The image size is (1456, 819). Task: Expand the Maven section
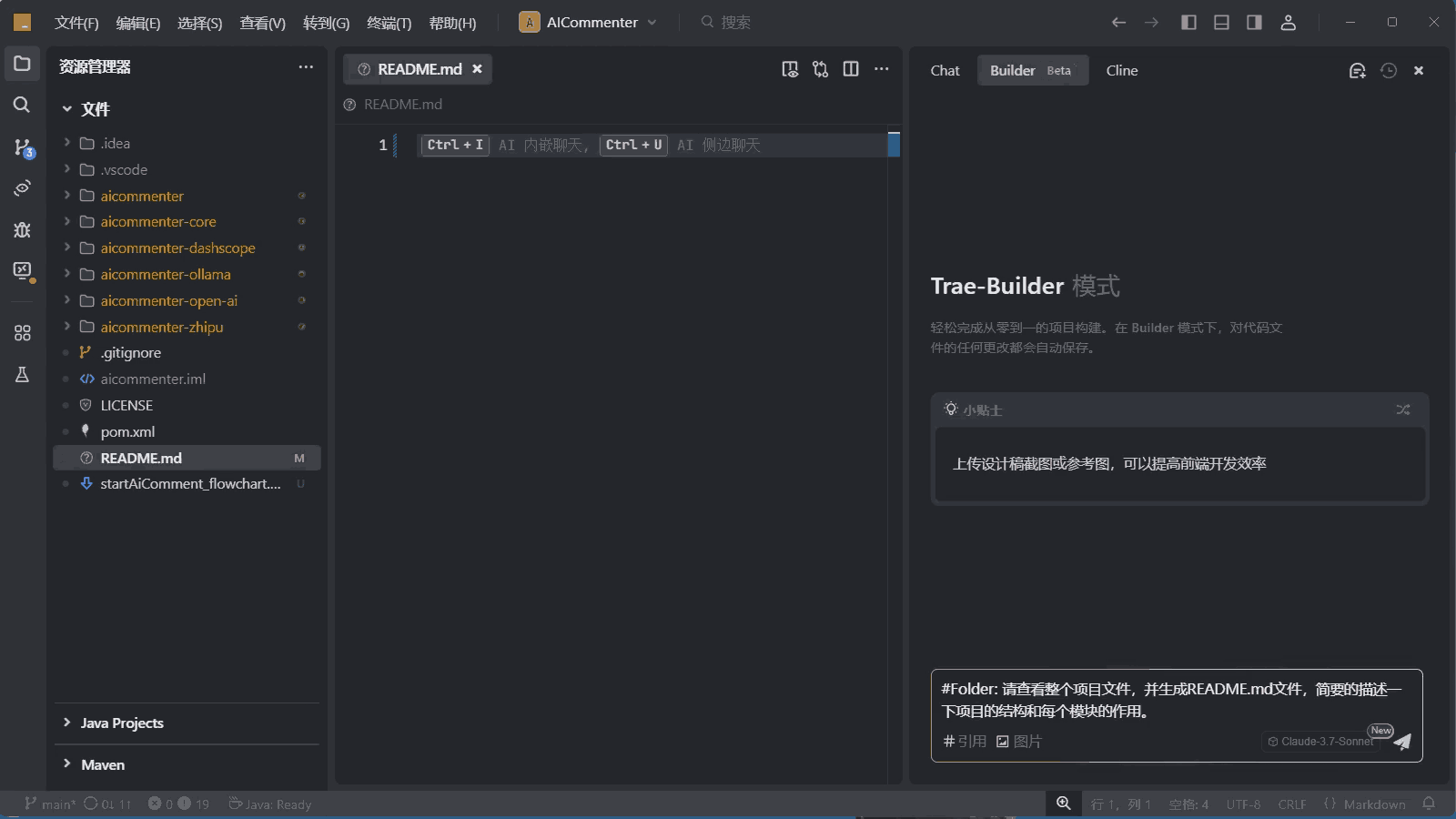pyautogui.click(x=103, y=765)
